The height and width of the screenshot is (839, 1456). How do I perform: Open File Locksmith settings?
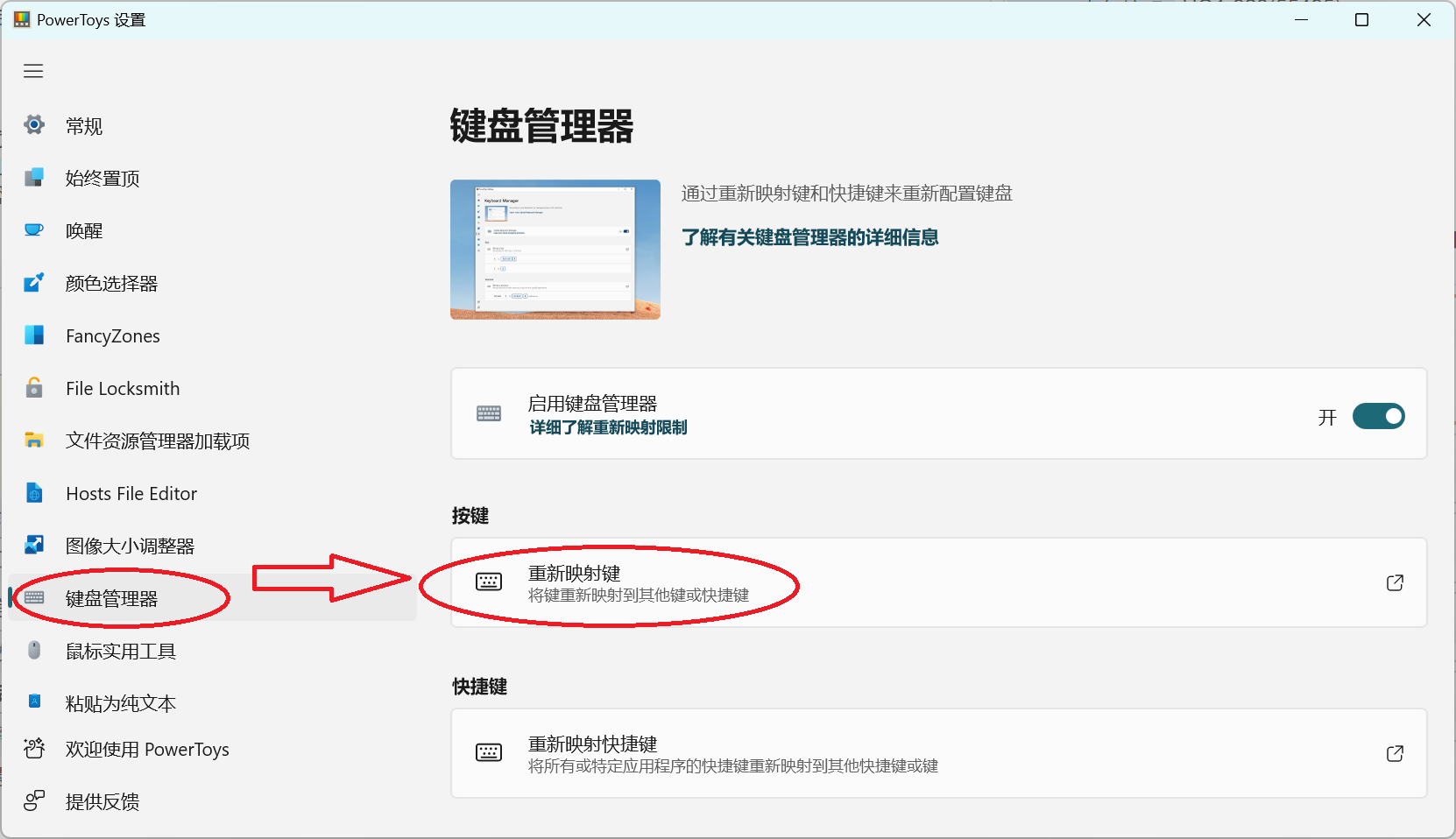[212, 389]
